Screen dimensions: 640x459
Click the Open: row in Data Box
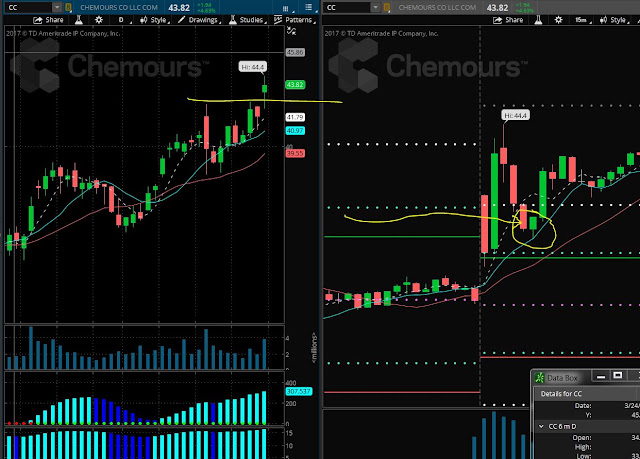click(x=587, y=437)
